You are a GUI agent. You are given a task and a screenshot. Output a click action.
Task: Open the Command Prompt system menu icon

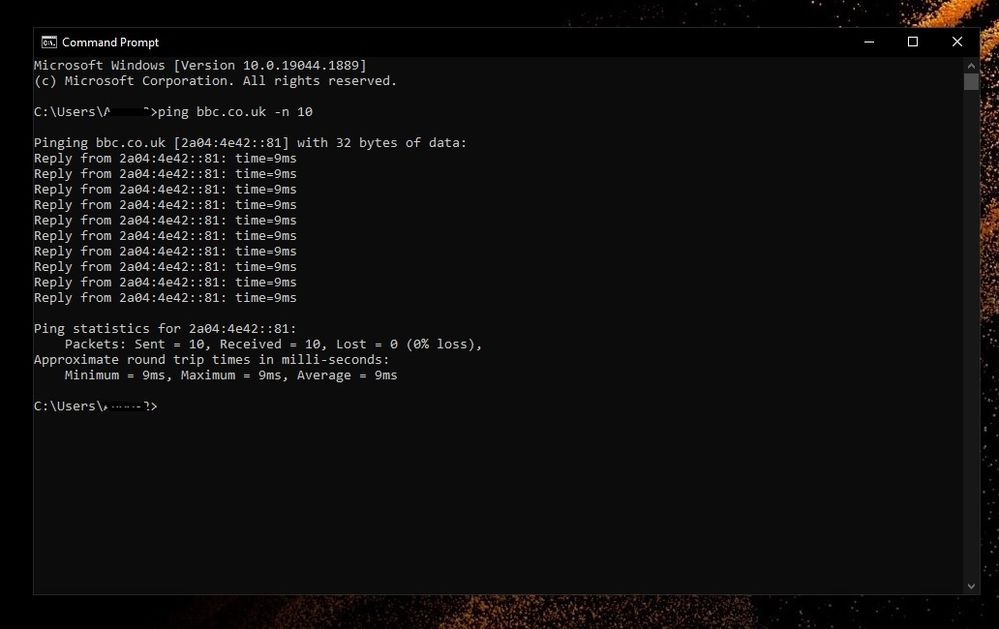48,42
